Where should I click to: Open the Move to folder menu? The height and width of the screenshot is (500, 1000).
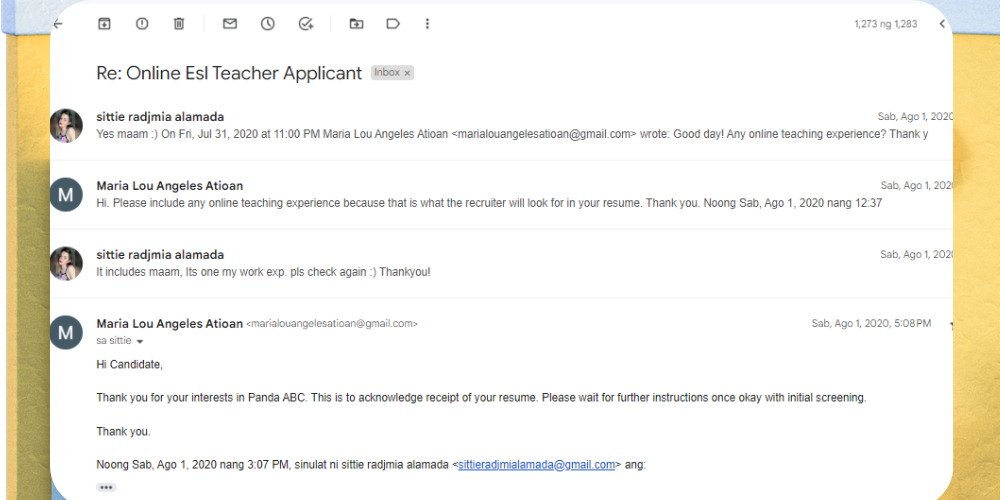tap(356, 24)
